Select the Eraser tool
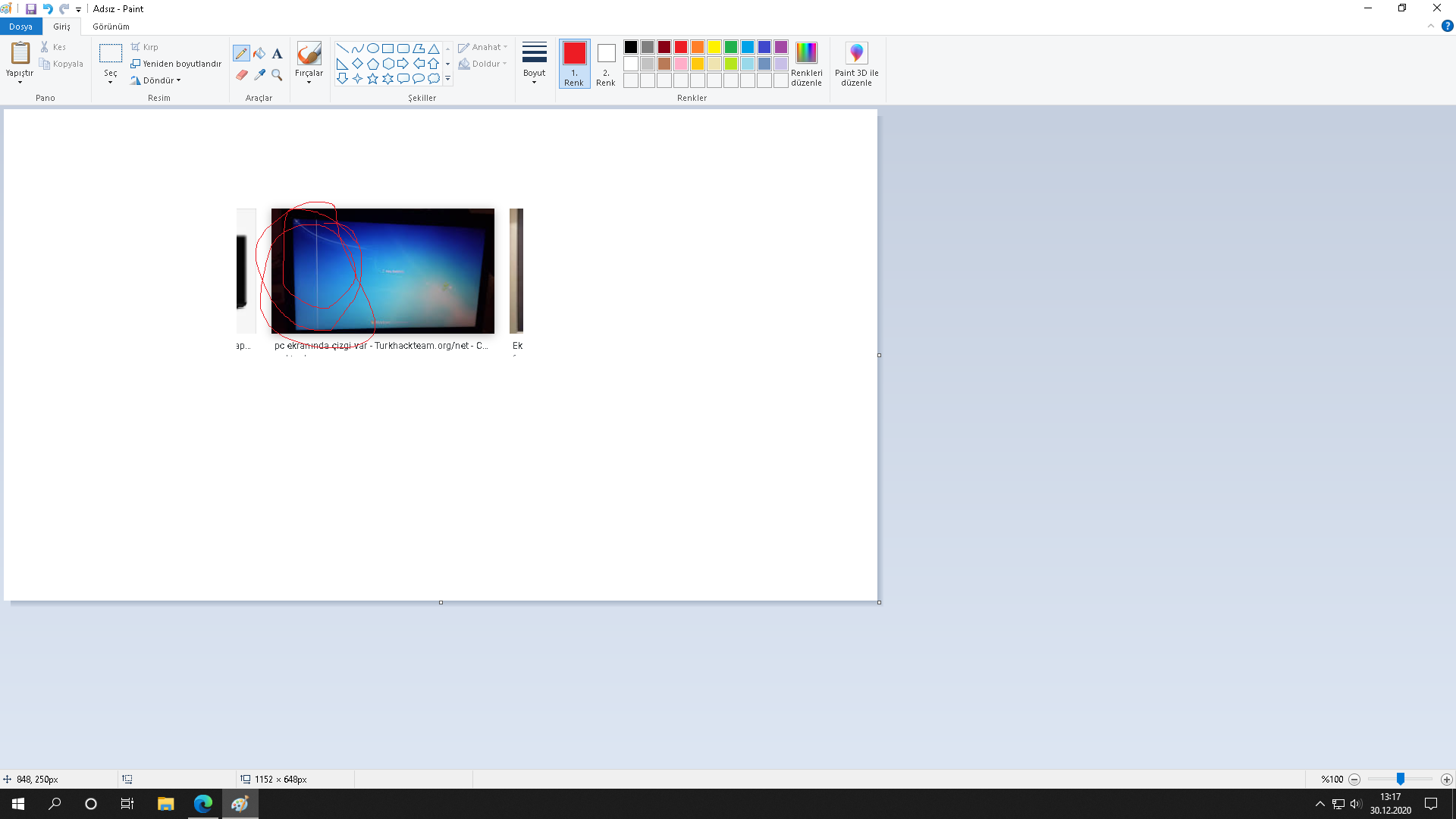 coord(241,75)
